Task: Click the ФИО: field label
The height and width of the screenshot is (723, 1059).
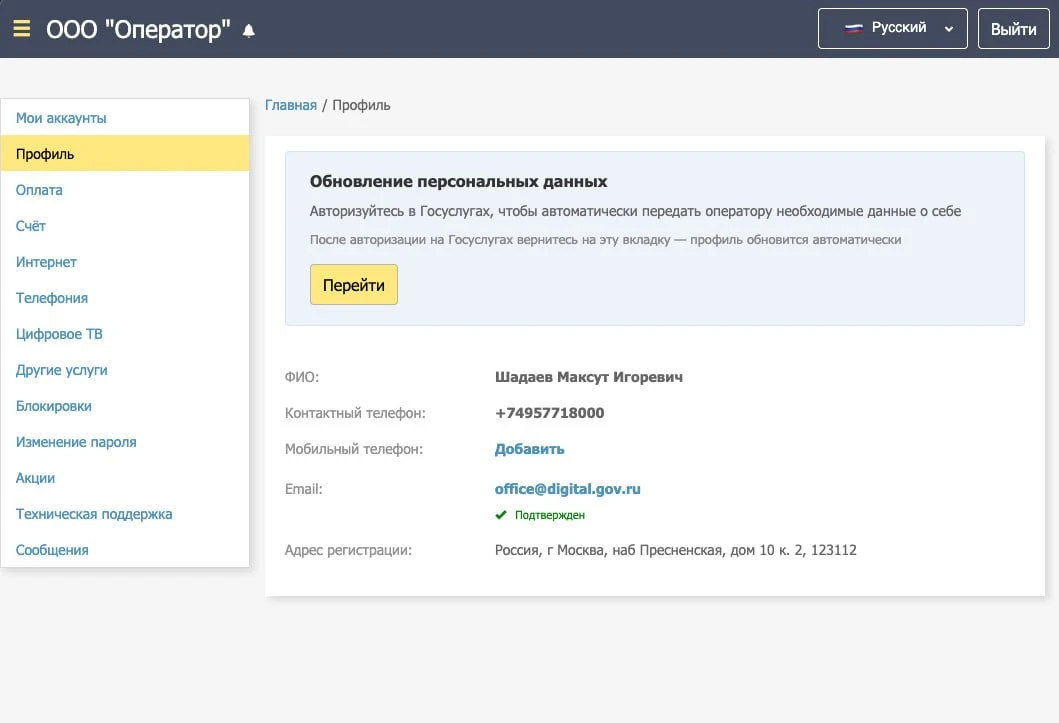Action: point(301,377)
